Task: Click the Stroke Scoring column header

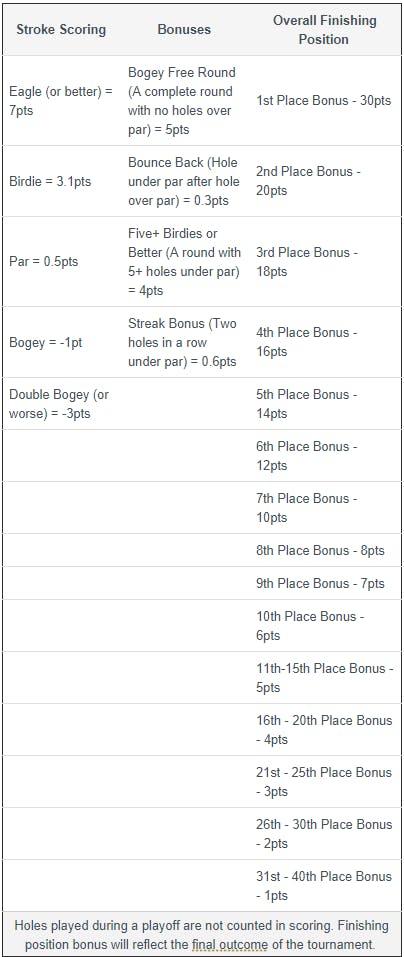Action: coord(61,29)
